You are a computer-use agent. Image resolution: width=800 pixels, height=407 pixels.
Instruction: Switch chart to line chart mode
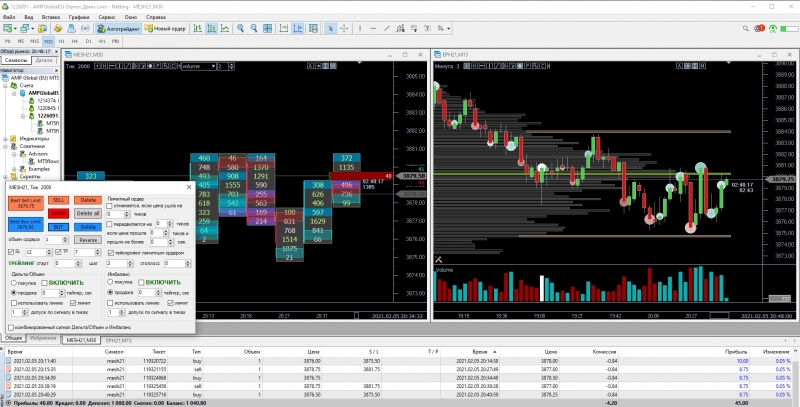[x=224, y=29]
